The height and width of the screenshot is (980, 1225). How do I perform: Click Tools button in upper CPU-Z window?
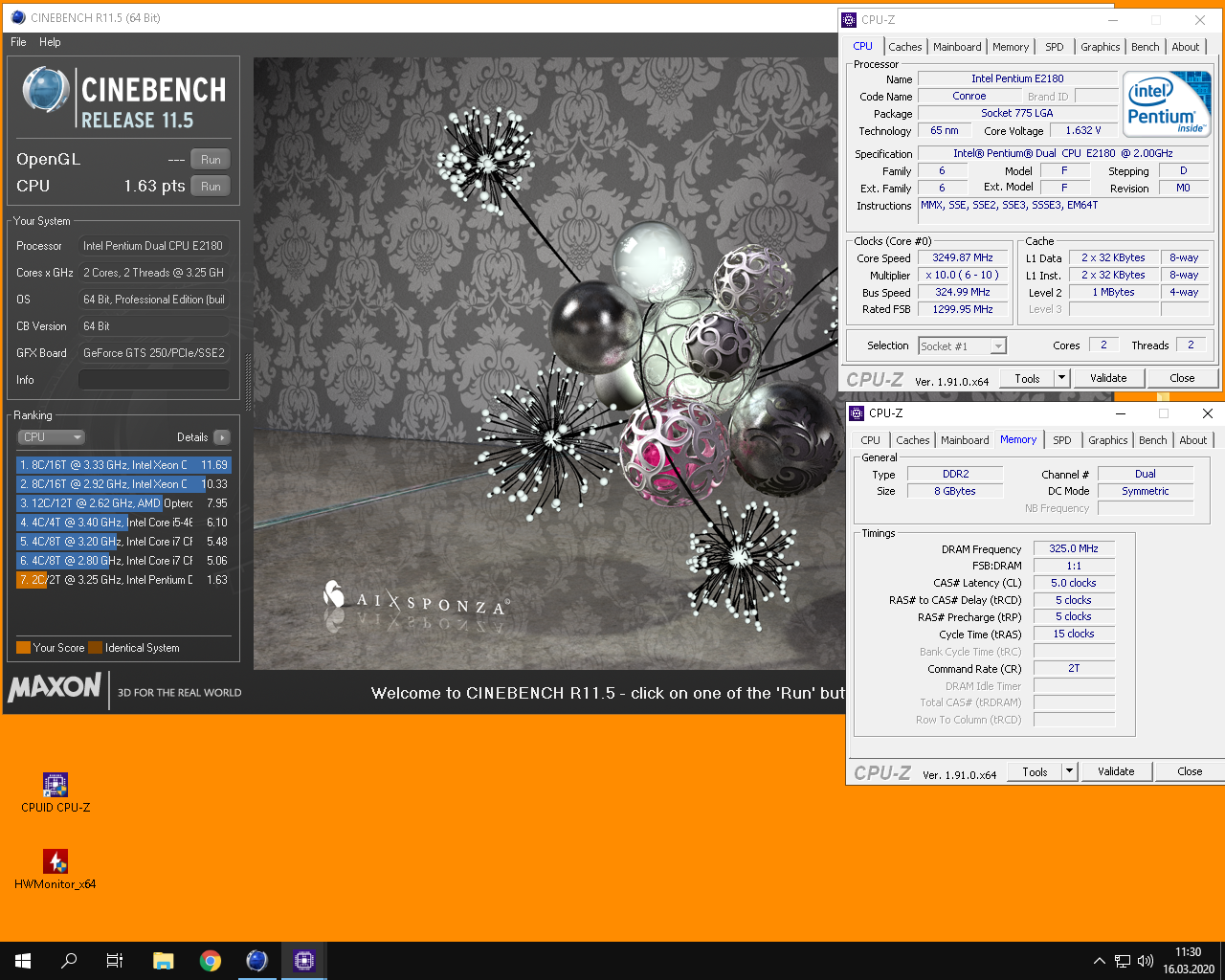coord(1027,379)
